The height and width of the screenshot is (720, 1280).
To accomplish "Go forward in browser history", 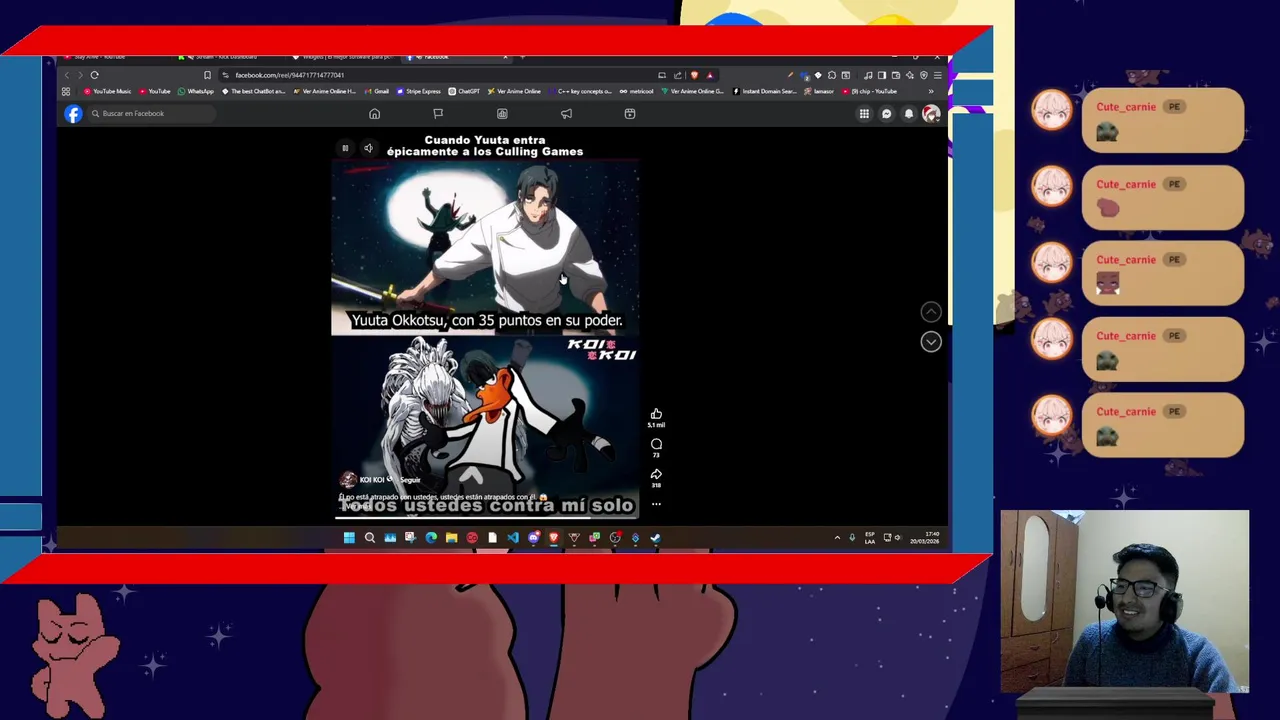I will 80,75.
